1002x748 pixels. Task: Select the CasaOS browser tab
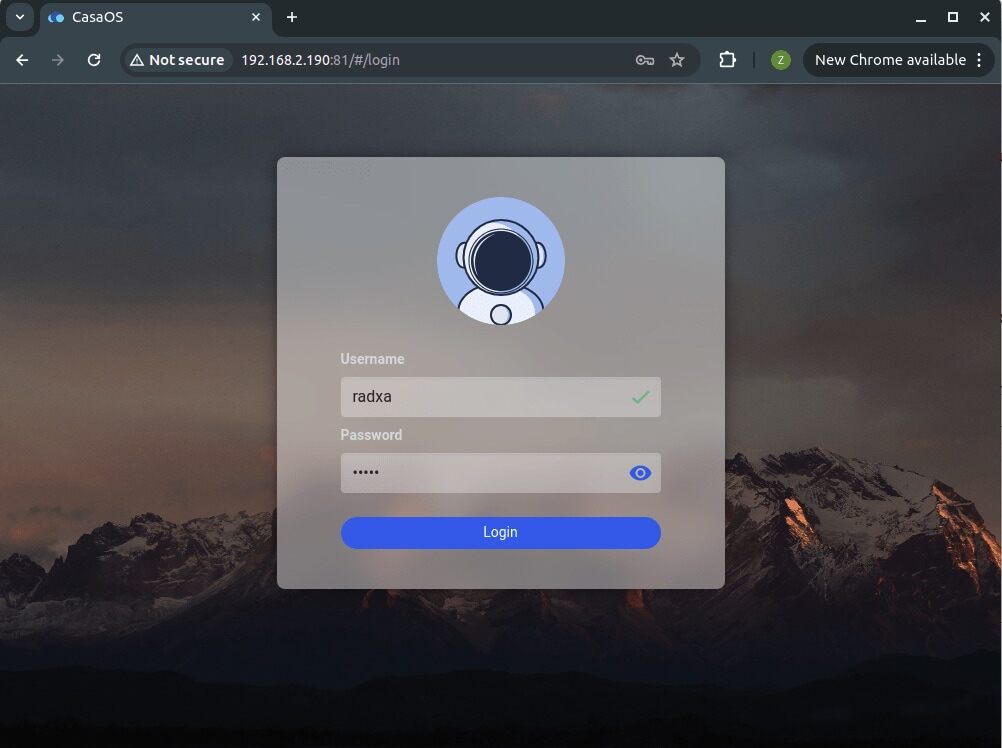[155, 18]
